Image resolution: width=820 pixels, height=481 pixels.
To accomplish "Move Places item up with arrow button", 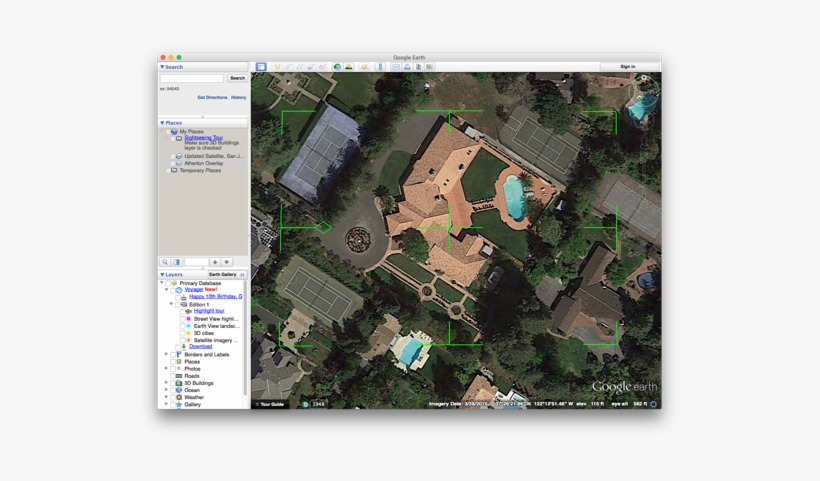I will click(x=215, y=262).
